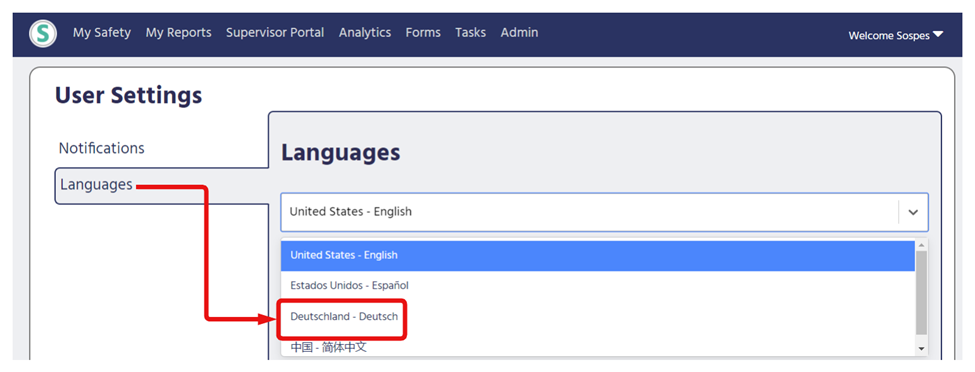Image resolution: width=975 pixels, height=372 pixels.
Task: Click the User Settings page heading
Action: 129,95
